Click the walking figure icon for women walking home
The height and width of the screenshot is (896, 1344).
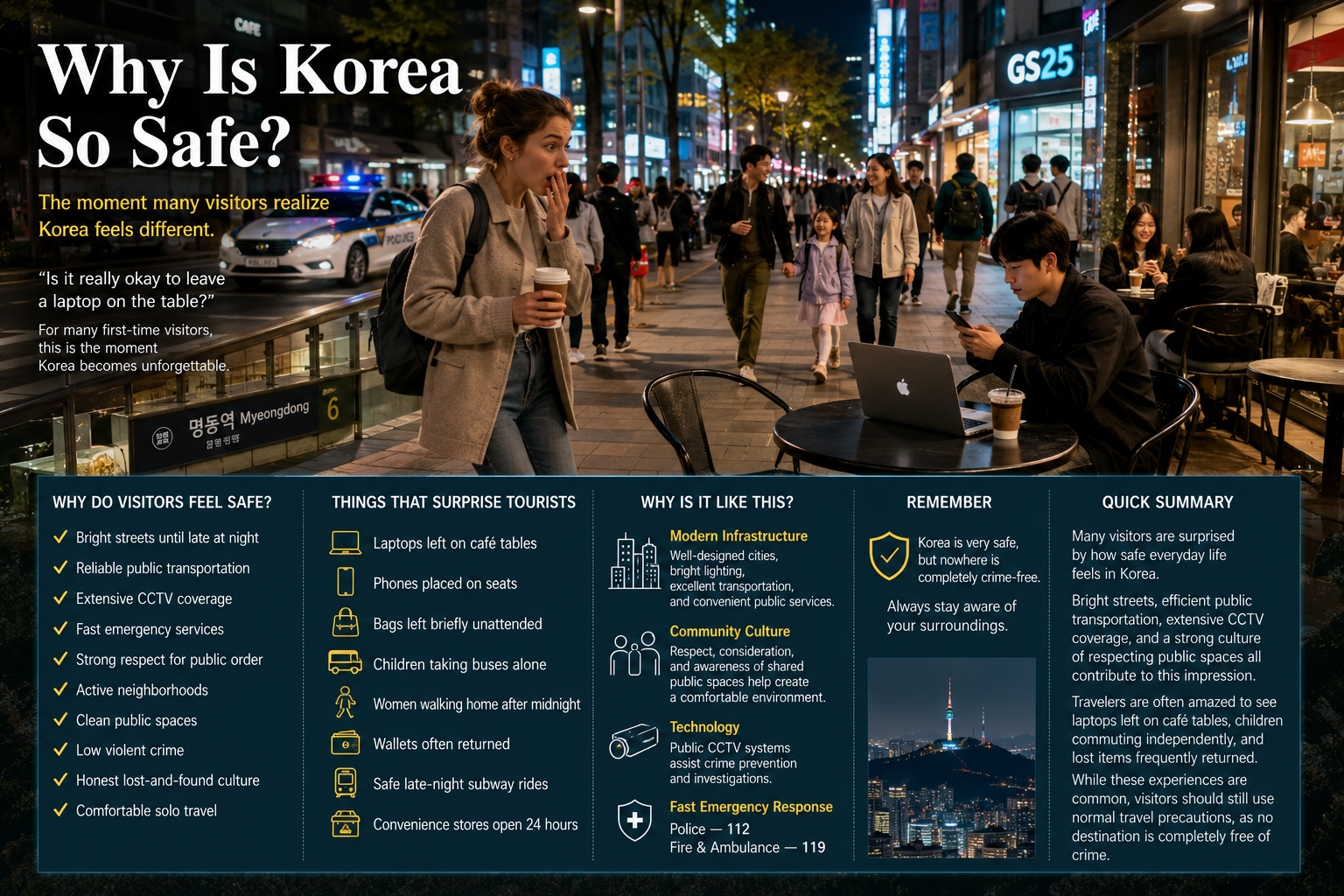(x=346, y=702)
